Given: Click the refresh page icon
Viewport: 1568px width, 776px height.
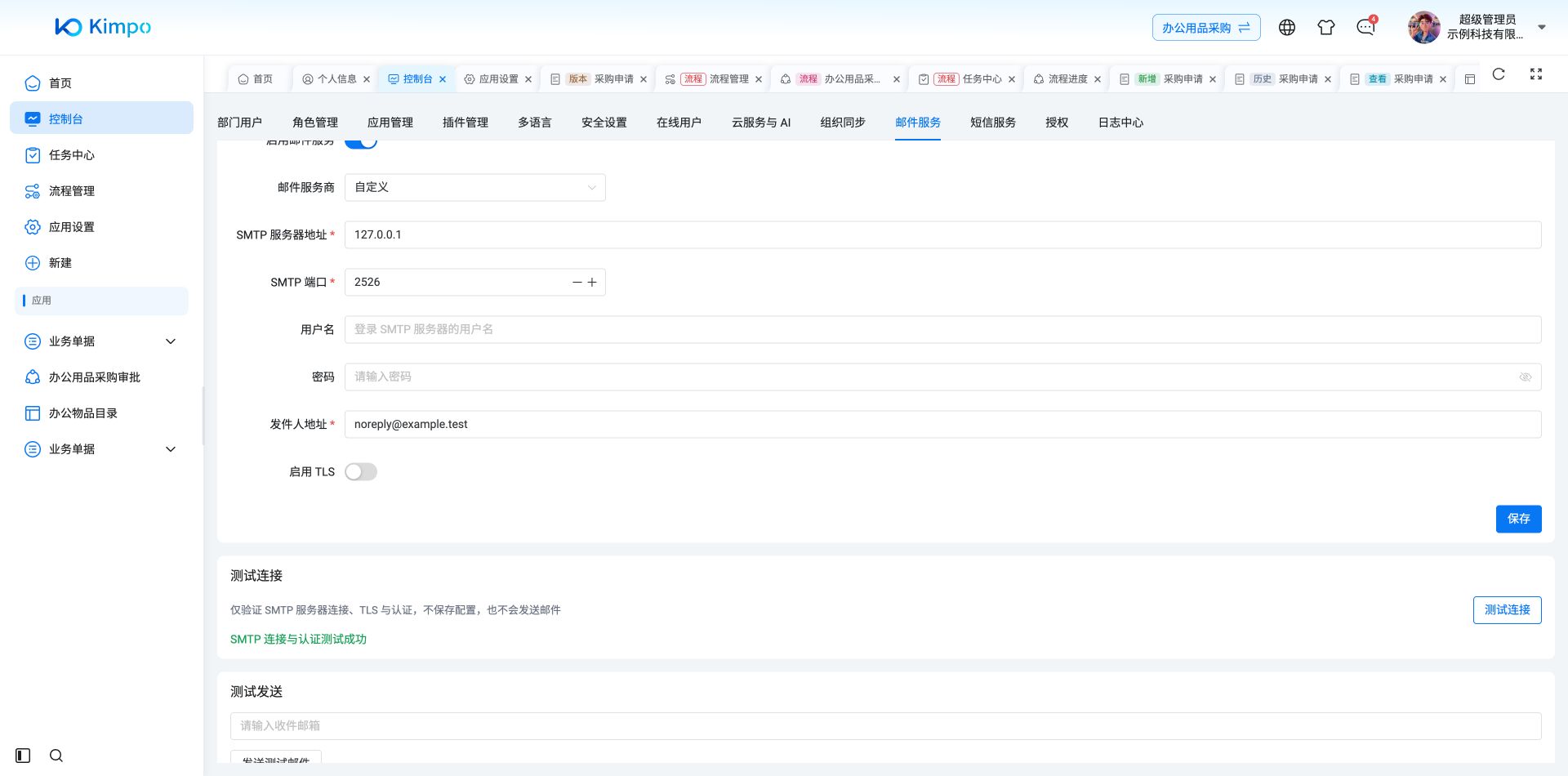Looking at the screenshot, I should click(1499, 74).
